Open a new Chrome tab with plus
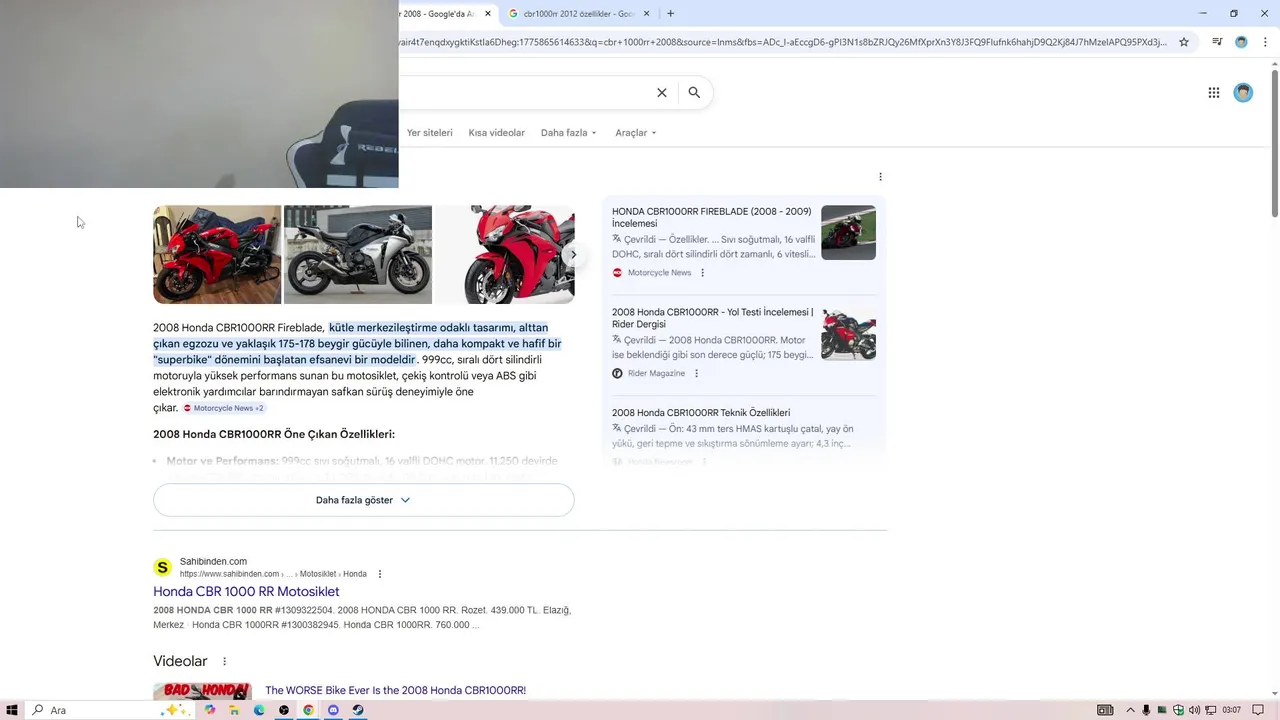Screen dimensions: 1280x720 670,13
